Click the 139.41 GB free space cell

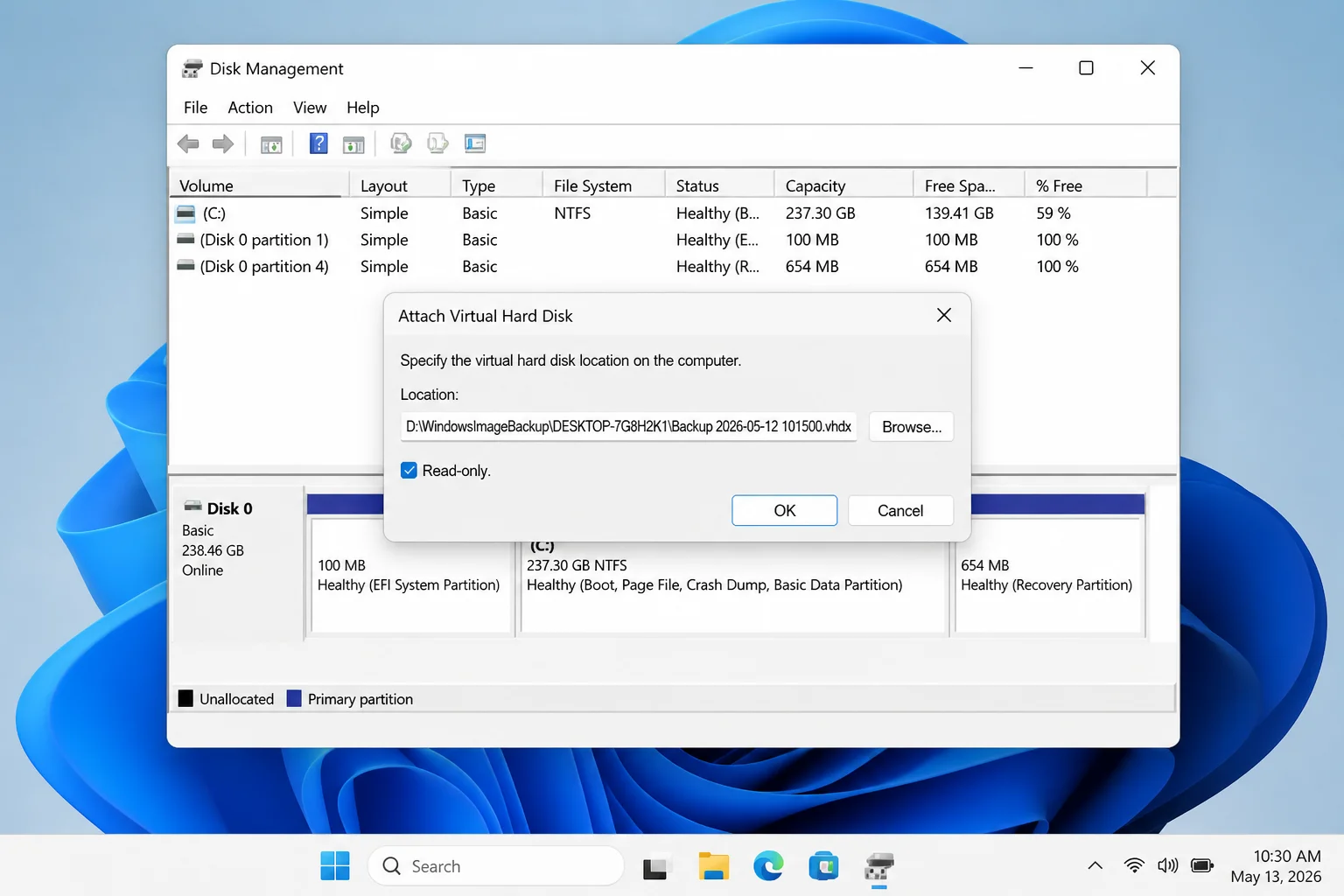point(959,213)
